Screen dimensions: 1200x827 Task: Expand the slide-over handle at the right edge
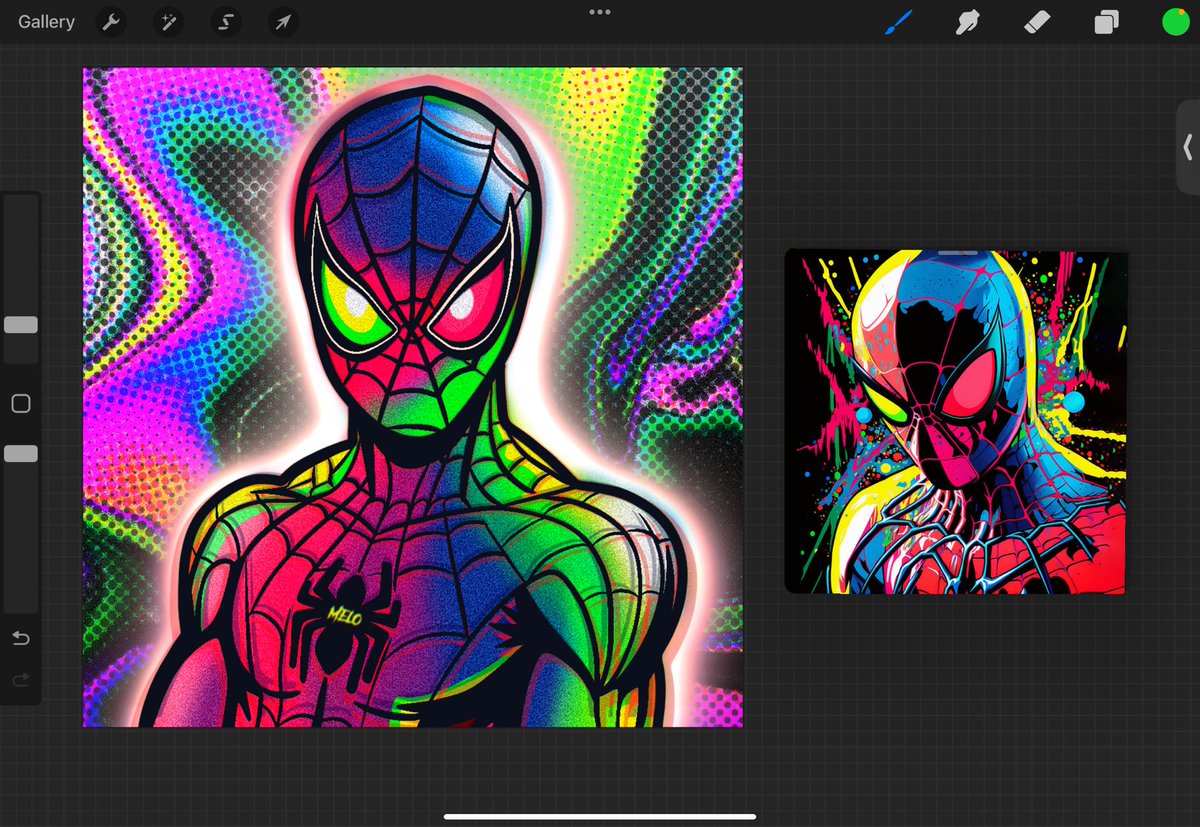click(1187, 147)
